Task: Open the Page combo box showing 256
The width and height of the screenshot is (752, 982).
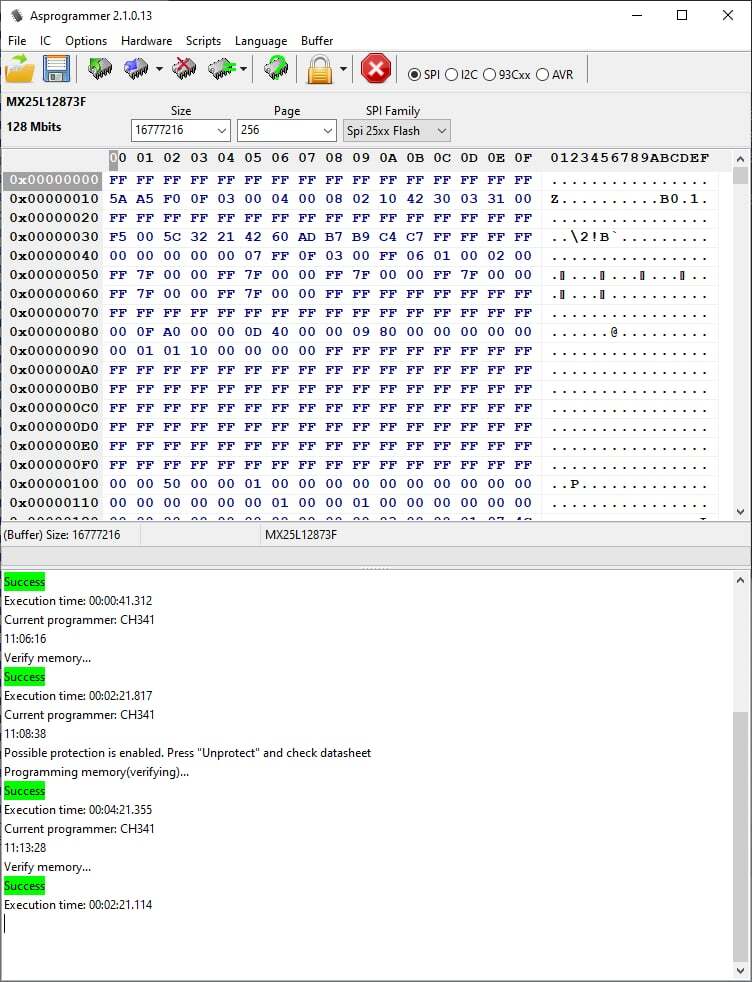Action: click(x=286, y=130)
